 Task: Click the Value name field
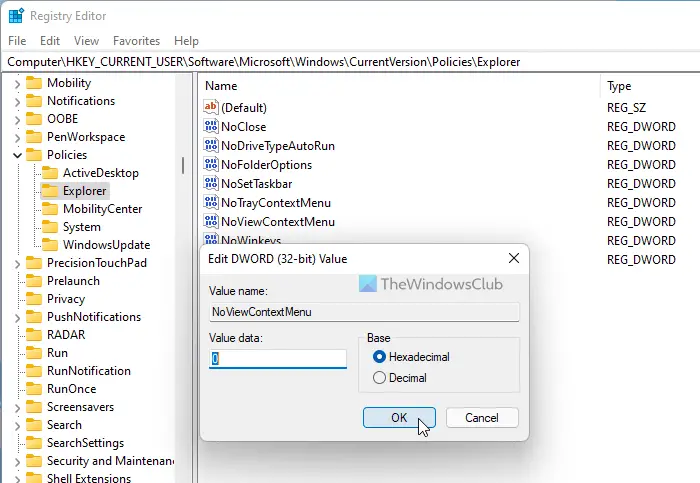(x=364, y=312)
